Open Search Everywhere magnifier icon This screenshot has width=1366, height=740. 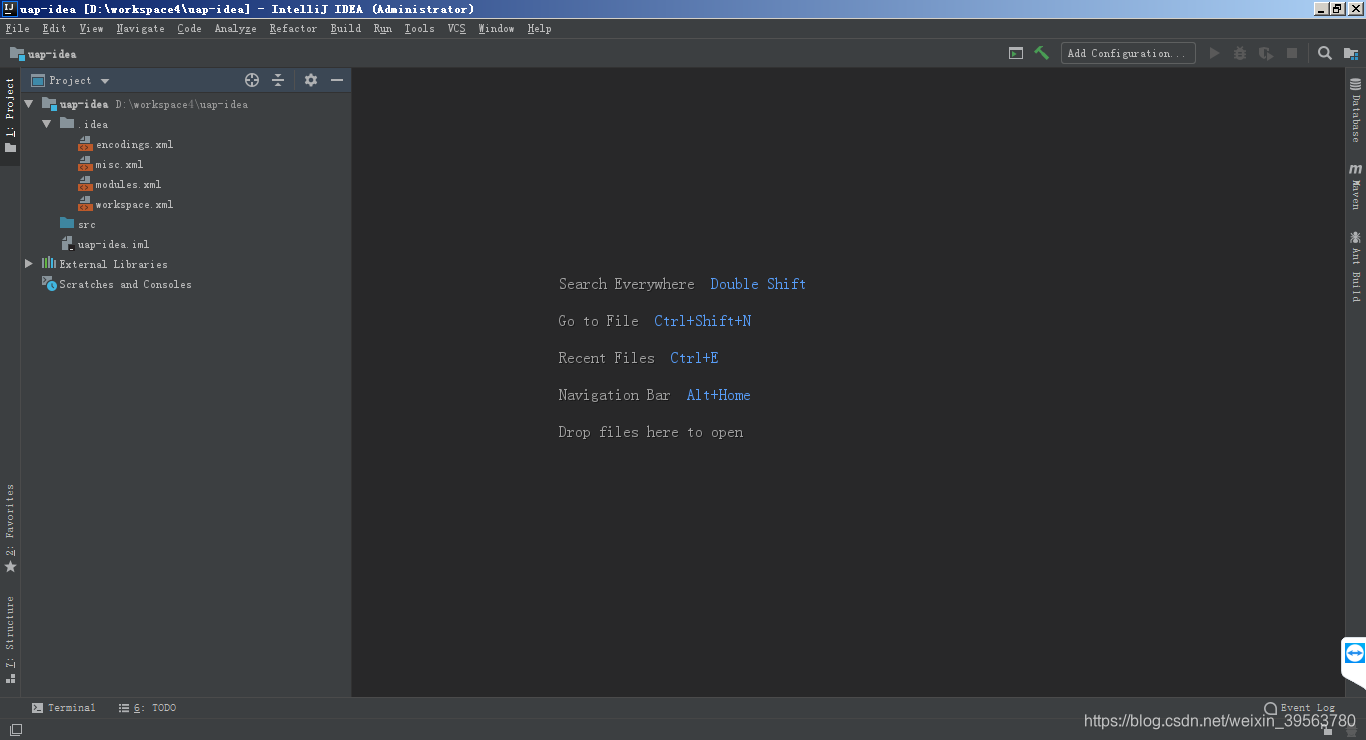point(1325,53)
